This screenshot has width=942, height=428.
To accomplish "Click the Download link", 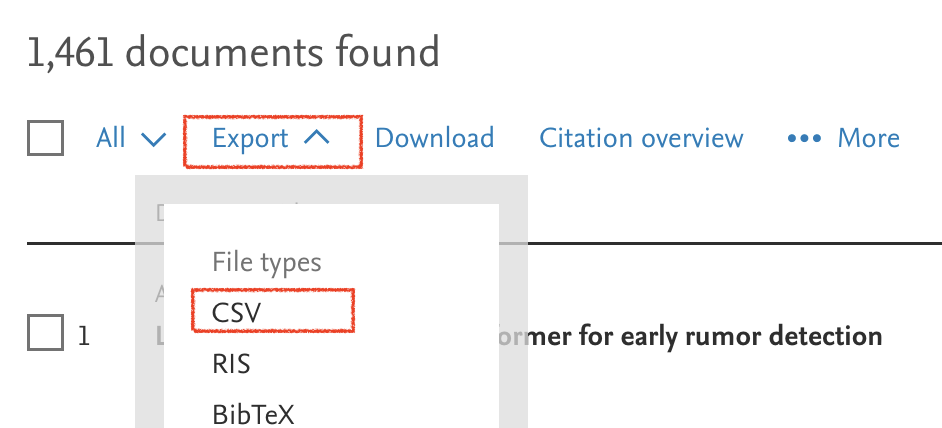I will click(x=434, y=138).
